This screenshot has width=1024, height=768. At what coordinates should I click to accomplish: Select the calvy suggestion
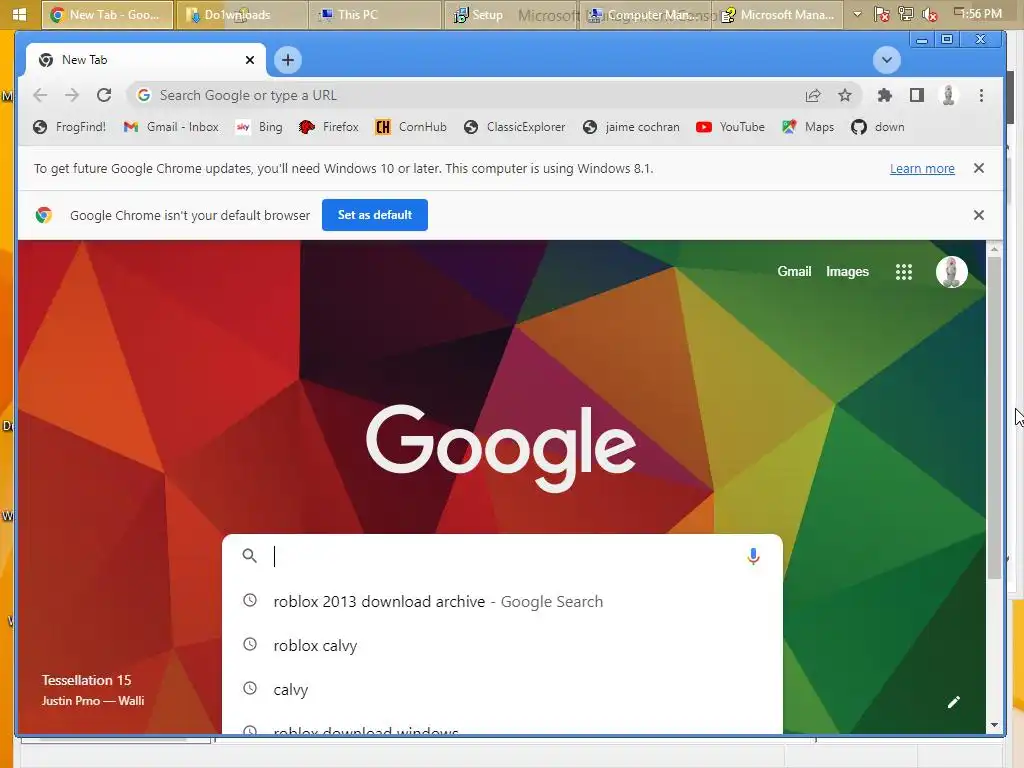(x=502, y=690)
